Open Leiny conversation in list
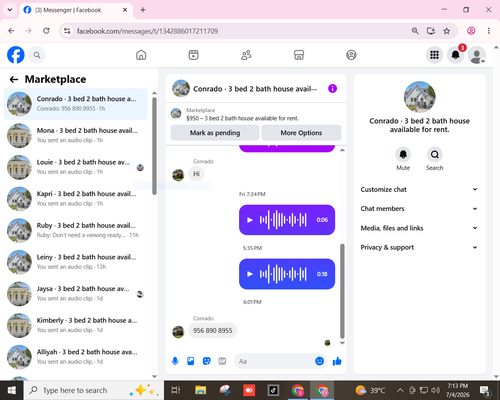 [x=75, y=262]
